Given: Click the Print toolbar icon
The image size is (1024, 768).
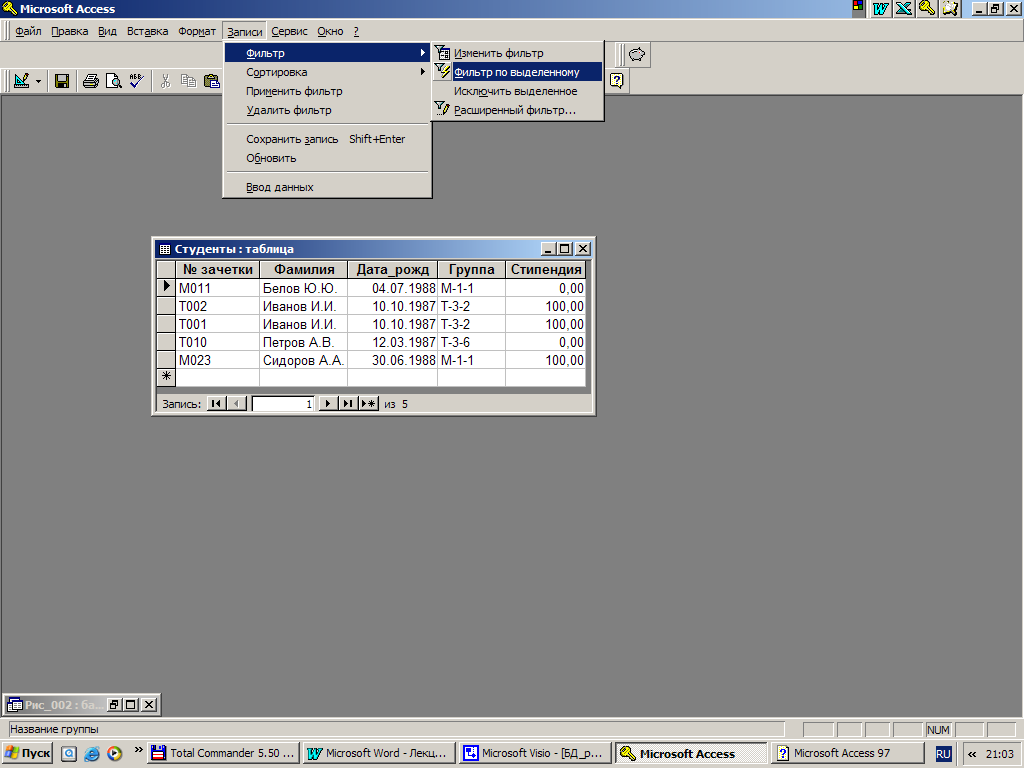Looking at the screenshot, I should 91,81.
